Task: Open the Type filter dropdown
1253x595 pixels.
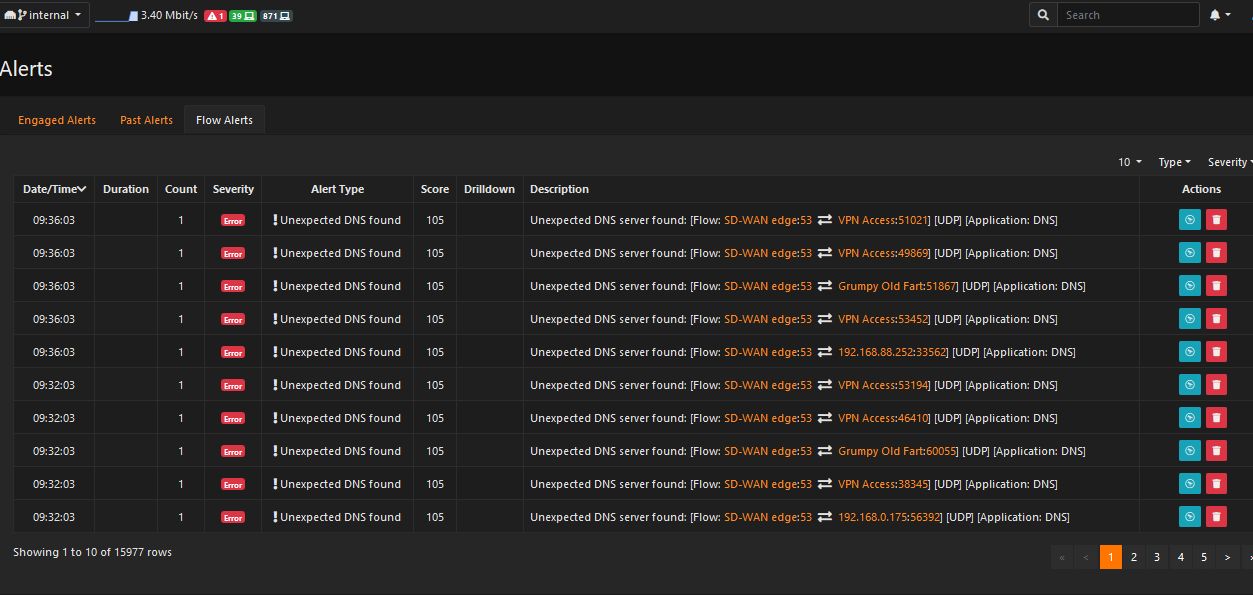Action: coord(1174,162)
